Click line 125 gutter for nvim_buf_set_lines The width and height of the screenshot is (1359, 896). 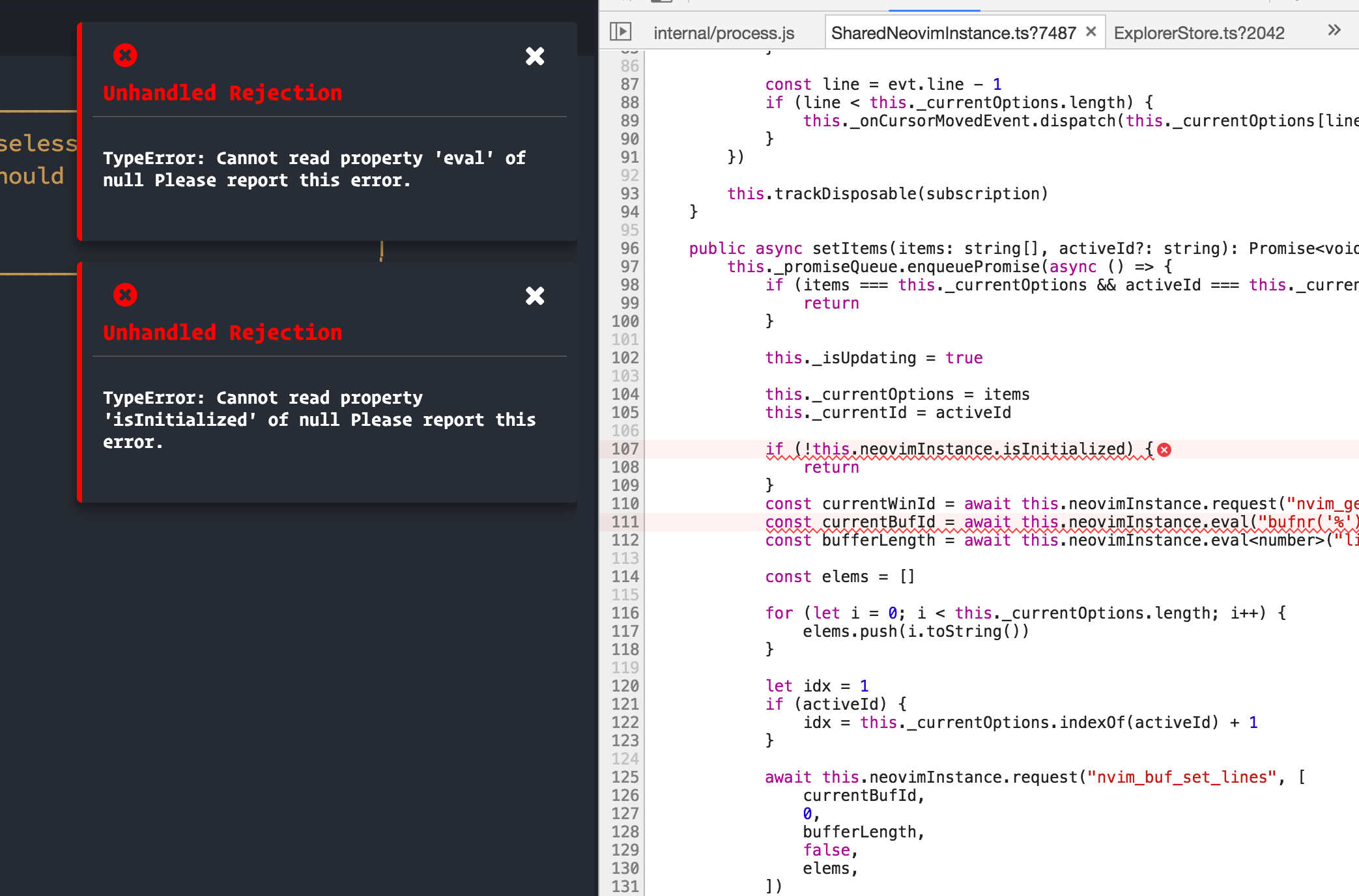pyautogui.click(x=625, y=777)
